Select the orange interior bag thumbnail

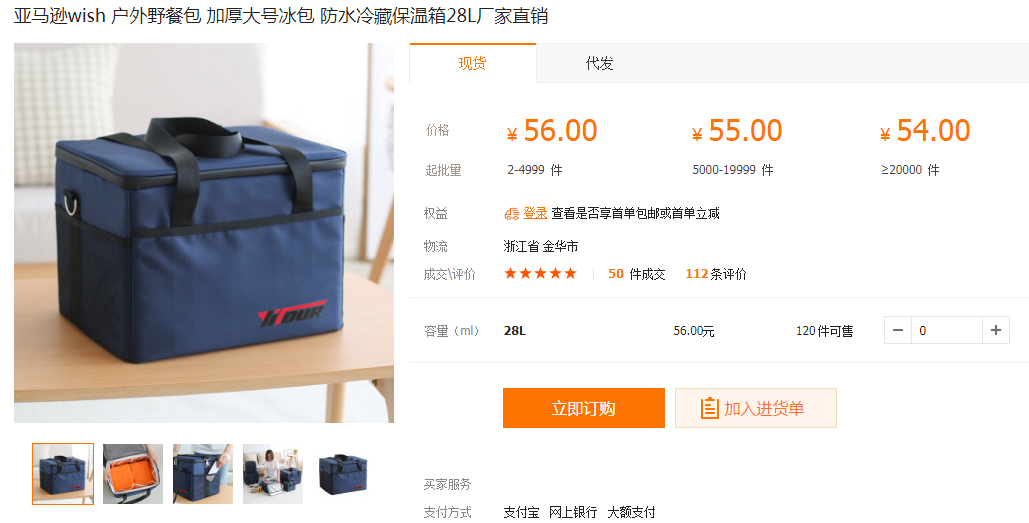point(133,474)
